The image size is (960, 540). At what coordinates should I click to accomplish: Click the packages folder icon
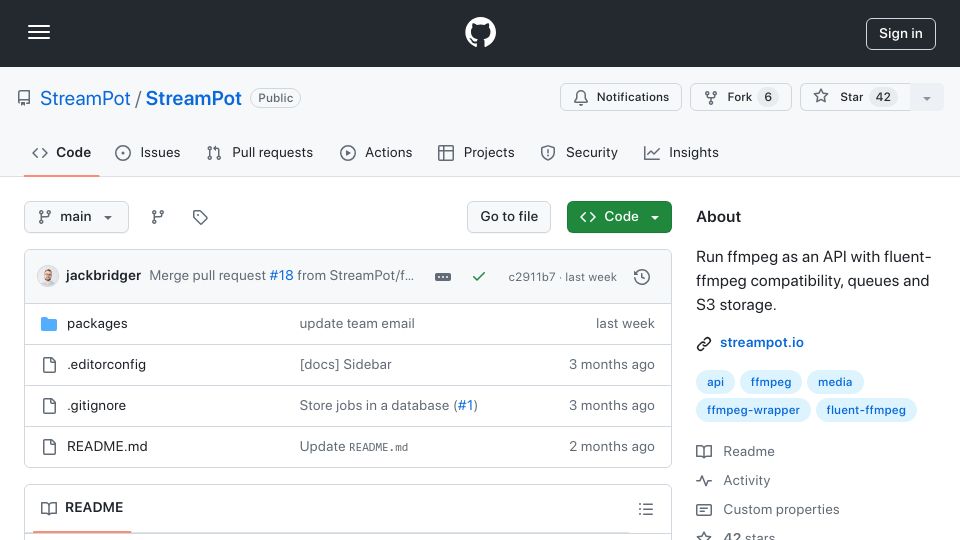[49, 324]
